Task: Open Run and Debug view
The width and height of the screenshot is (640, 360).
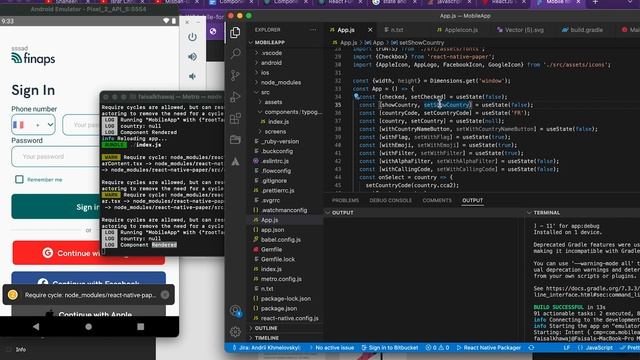Action: [236, 97]
